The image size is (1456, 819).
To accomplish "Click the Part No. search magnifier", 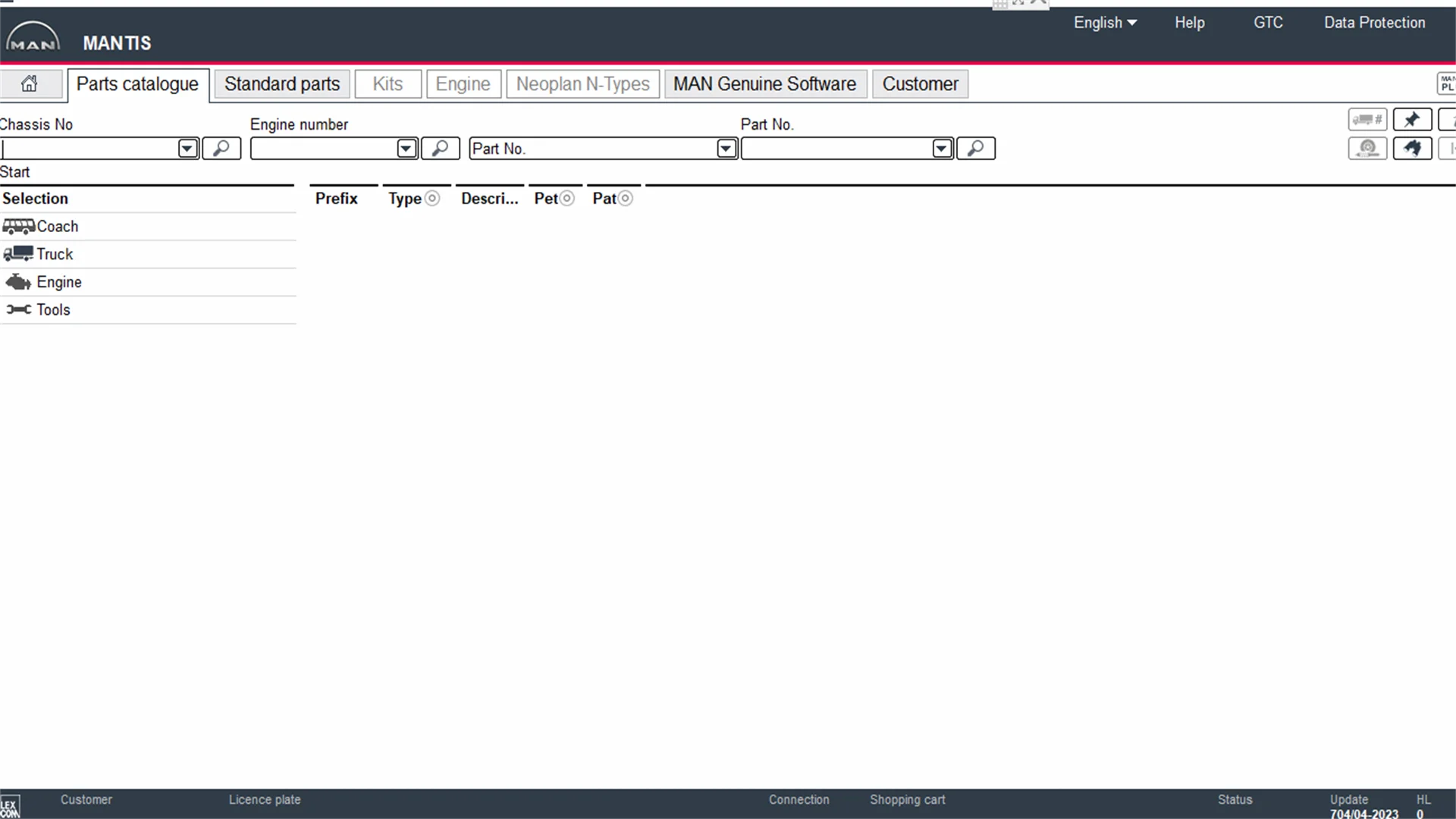I will [x=975, y=149].
